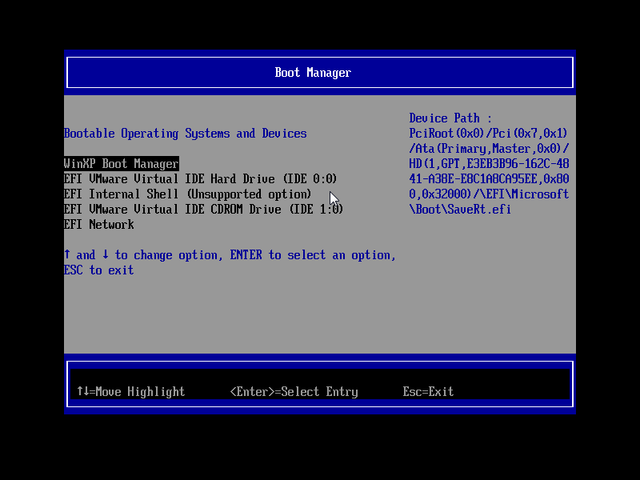Click the \Boot\SaveRt.efi path text
This screenshot has height=480, width=640.
click(x=460, y=209)
